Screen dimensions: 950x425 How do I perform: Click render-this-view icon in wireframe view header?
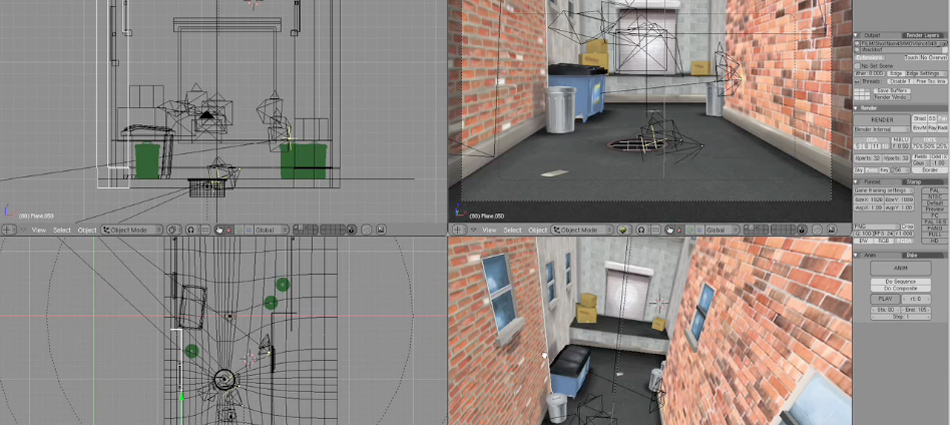(382, 230)
